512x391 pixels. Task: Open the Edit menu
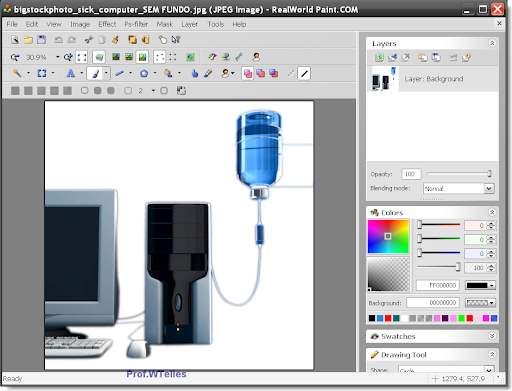(32, 24)
